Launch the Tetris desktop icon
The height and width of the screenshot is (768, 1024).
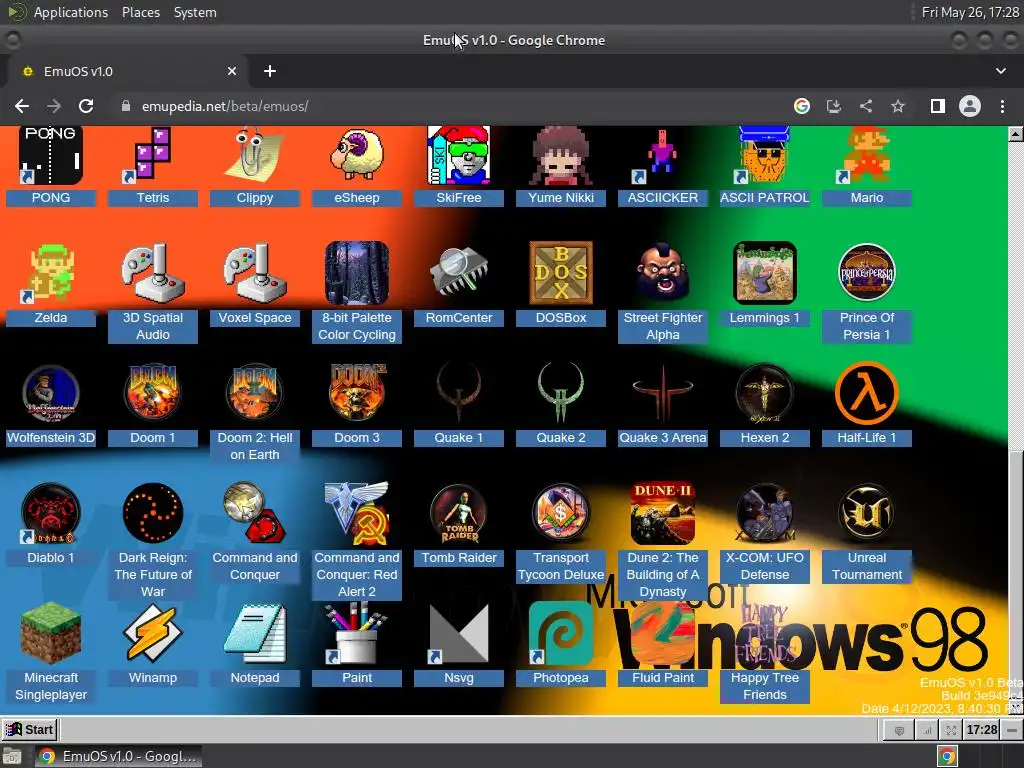153,156
